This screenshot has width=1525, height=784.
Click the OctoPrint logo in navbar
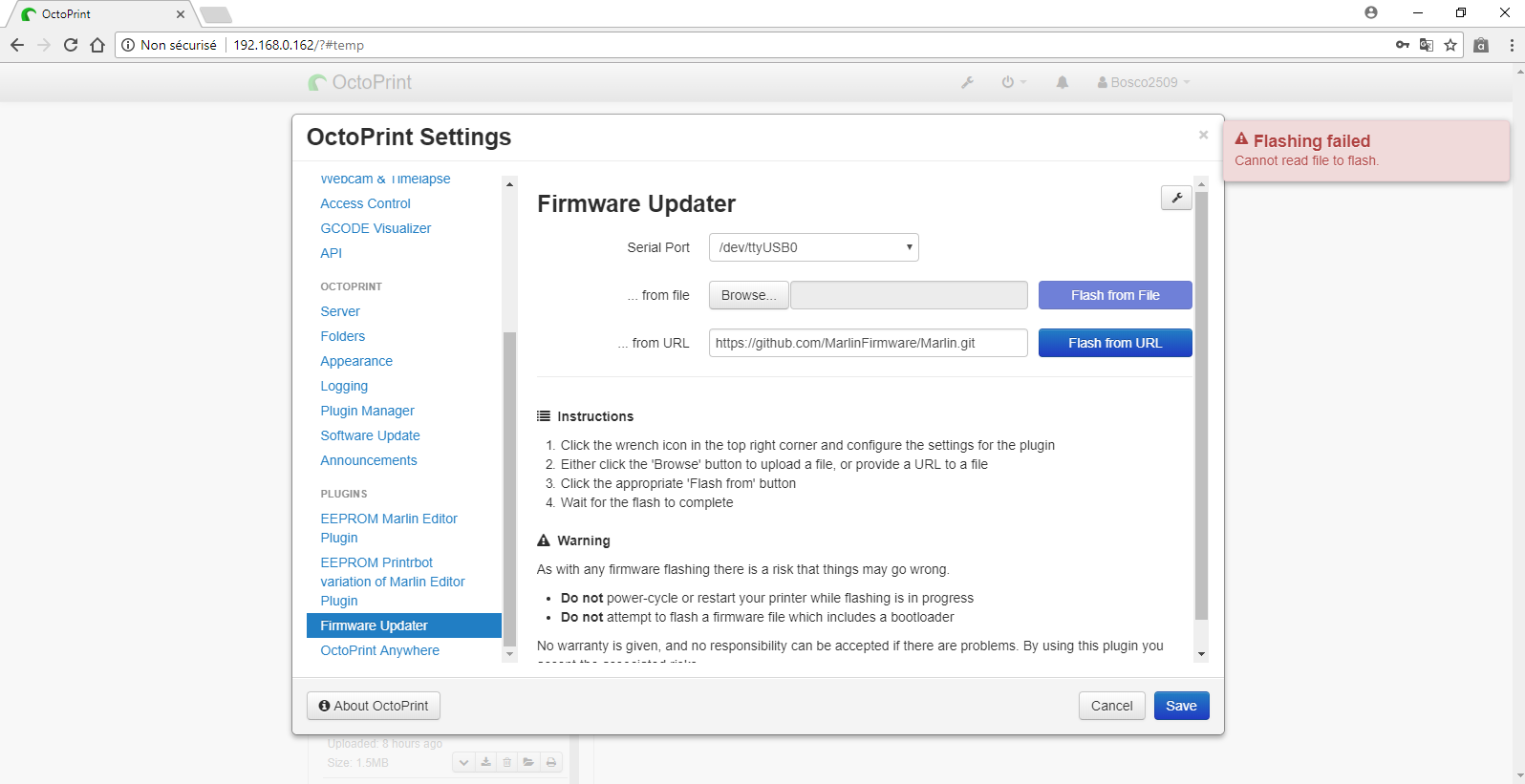(x=360, y=82)
